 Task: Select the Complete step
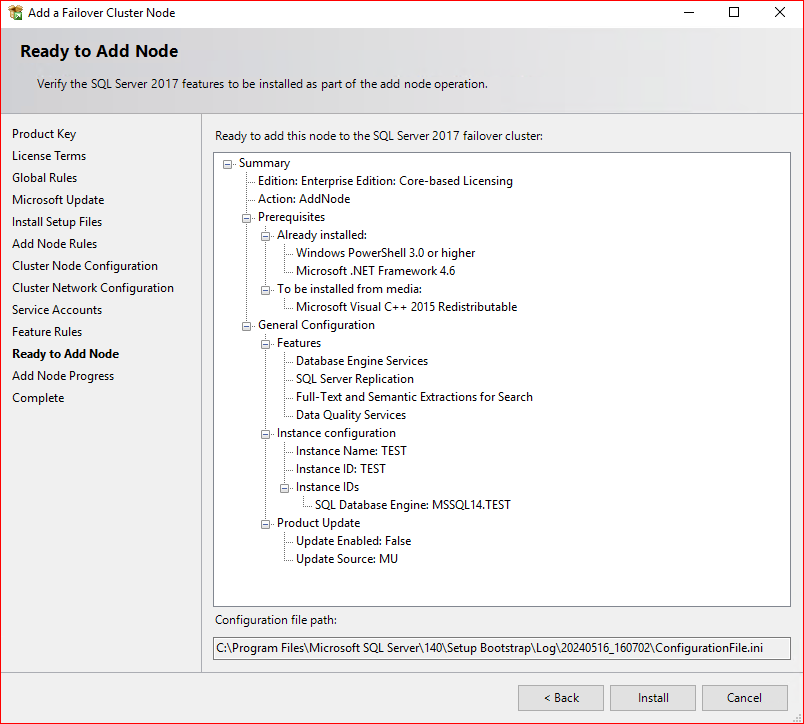(38, 398)
